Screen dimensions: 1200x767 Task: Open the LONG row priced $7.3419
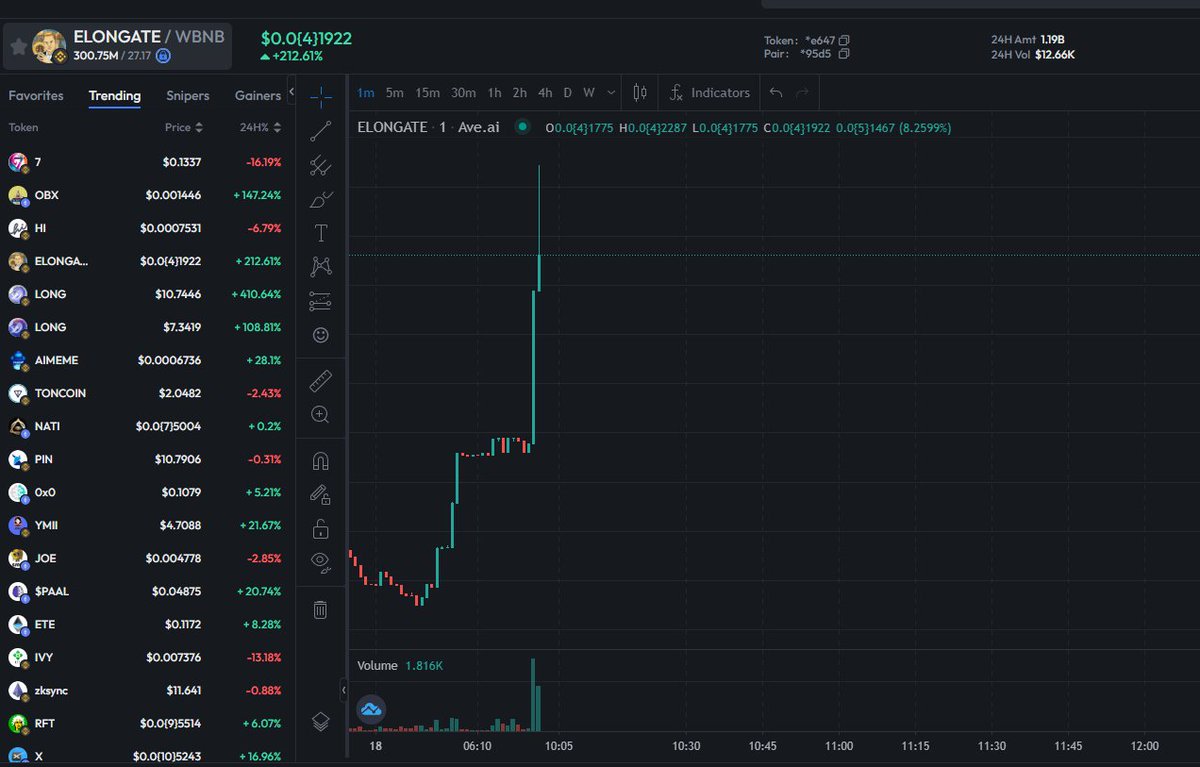pos(147,327)
